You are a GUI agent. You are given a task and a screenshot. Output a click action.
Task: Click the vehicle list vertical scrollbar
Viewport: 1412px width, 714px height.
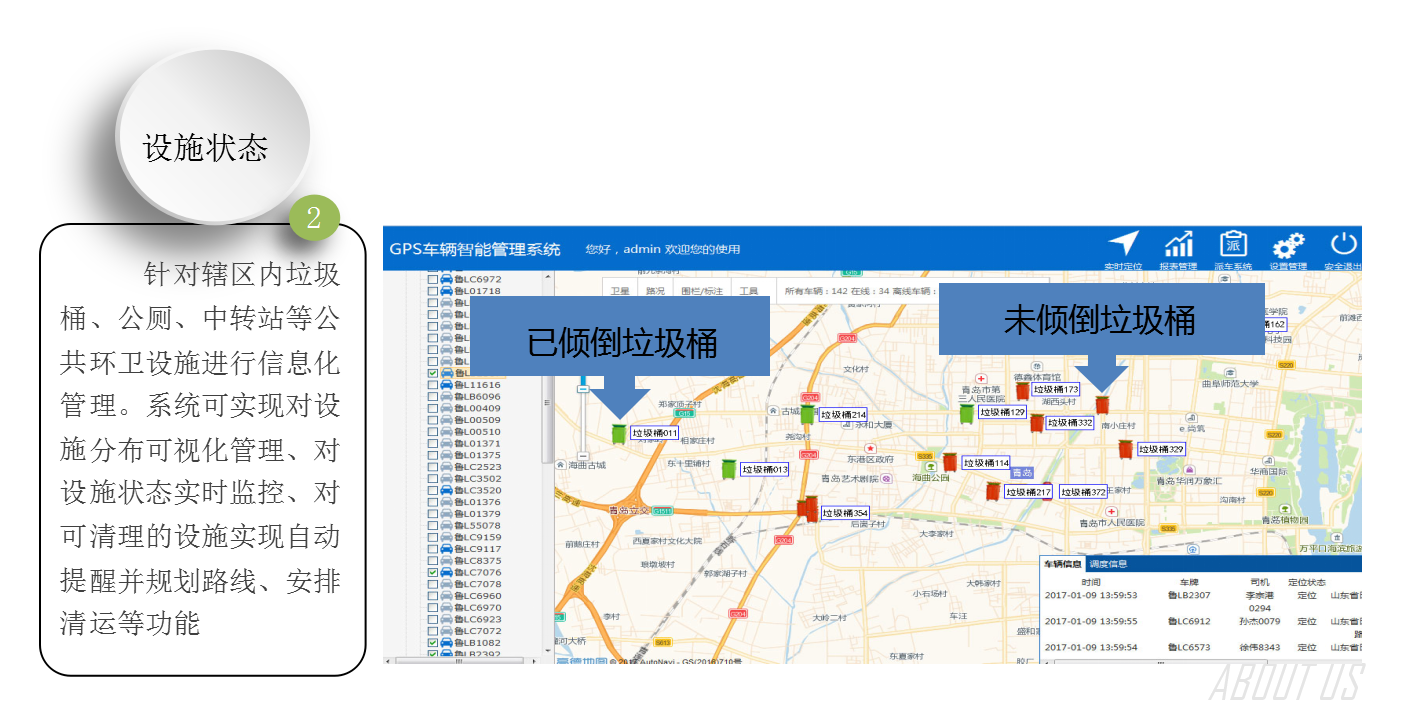click(x=546, y=400)
